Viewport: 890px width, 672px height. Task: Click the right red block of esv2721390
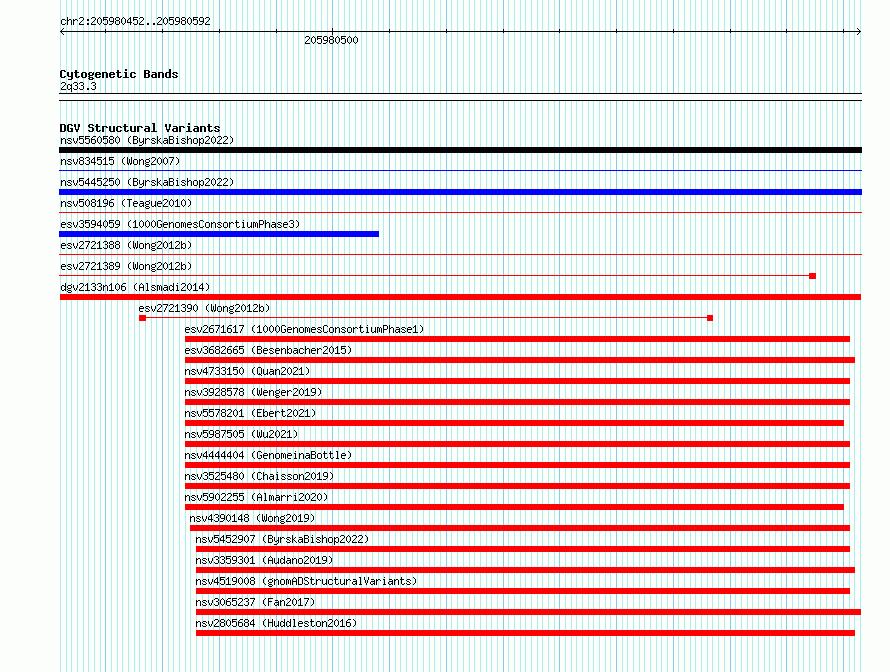tap(710, 318)
